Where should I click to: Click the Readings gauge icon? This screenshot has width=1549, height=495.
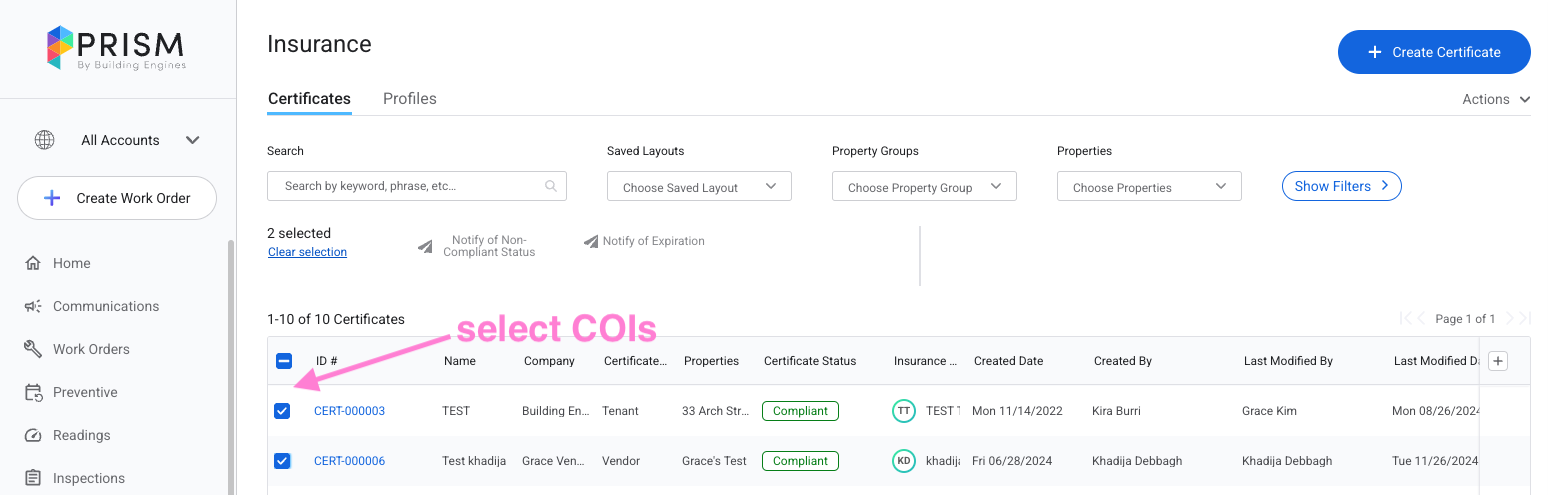point(33,435)
